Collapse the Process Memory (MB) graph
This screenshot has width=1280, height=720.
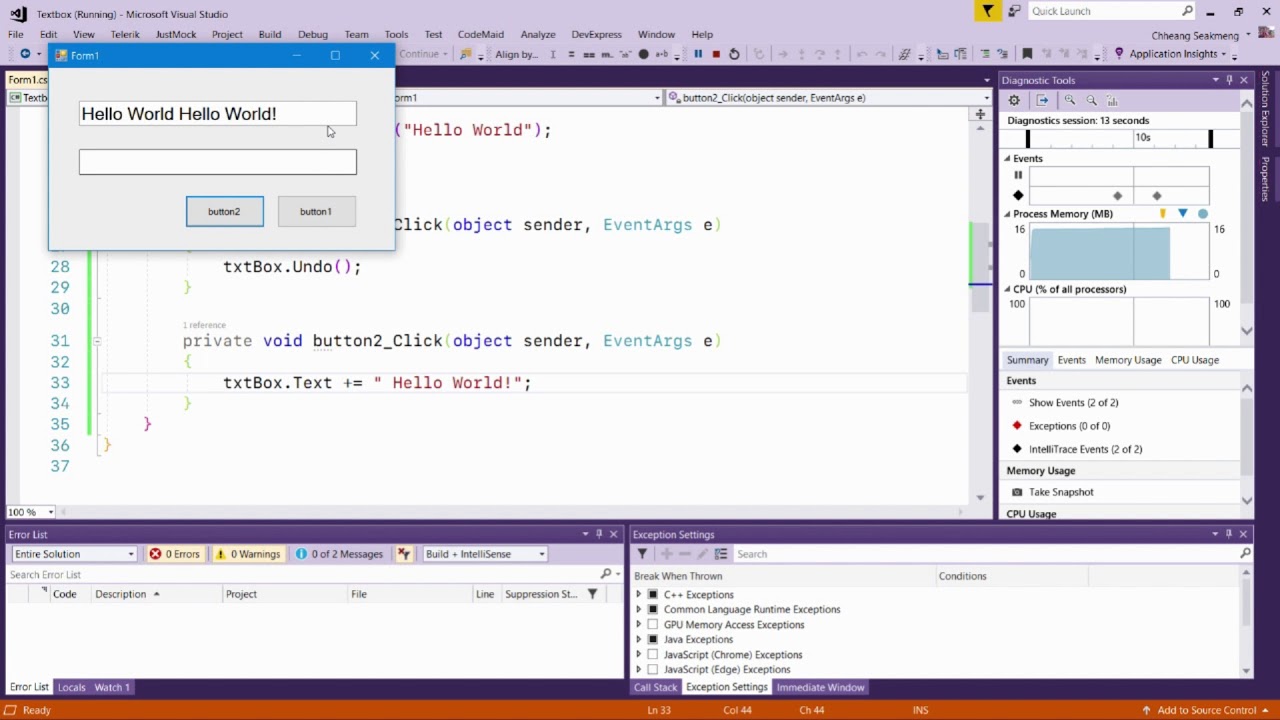tap(1007, 214)
